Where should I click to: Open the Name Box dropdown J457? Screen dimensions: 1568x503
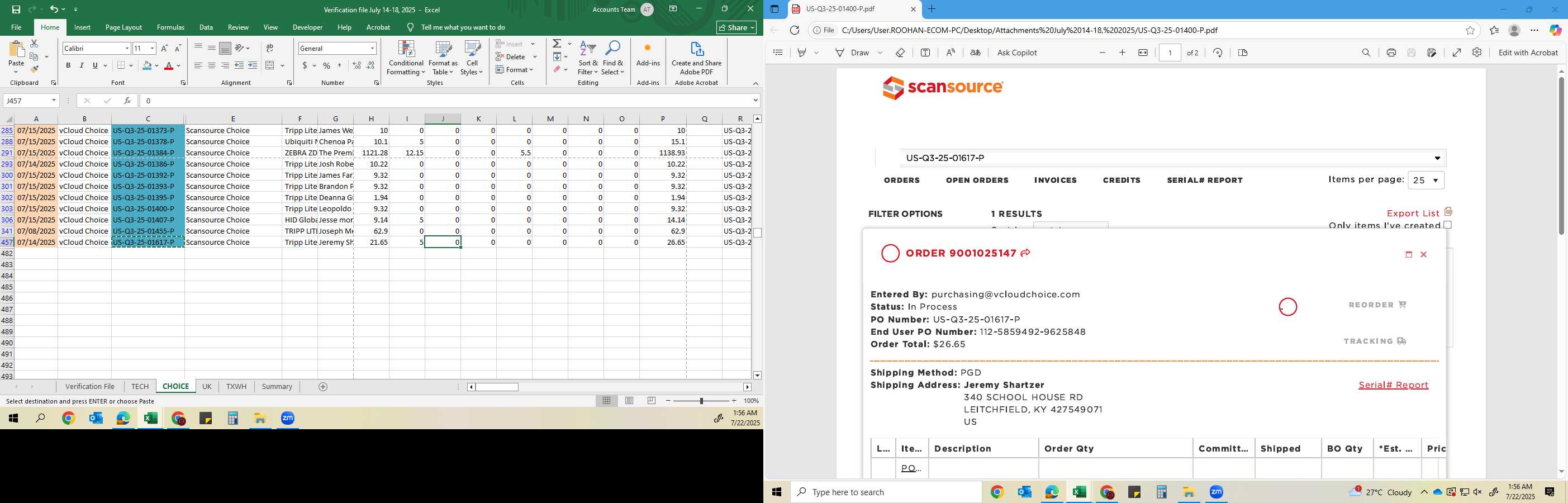pyautogui.click(x=54, y=101)
